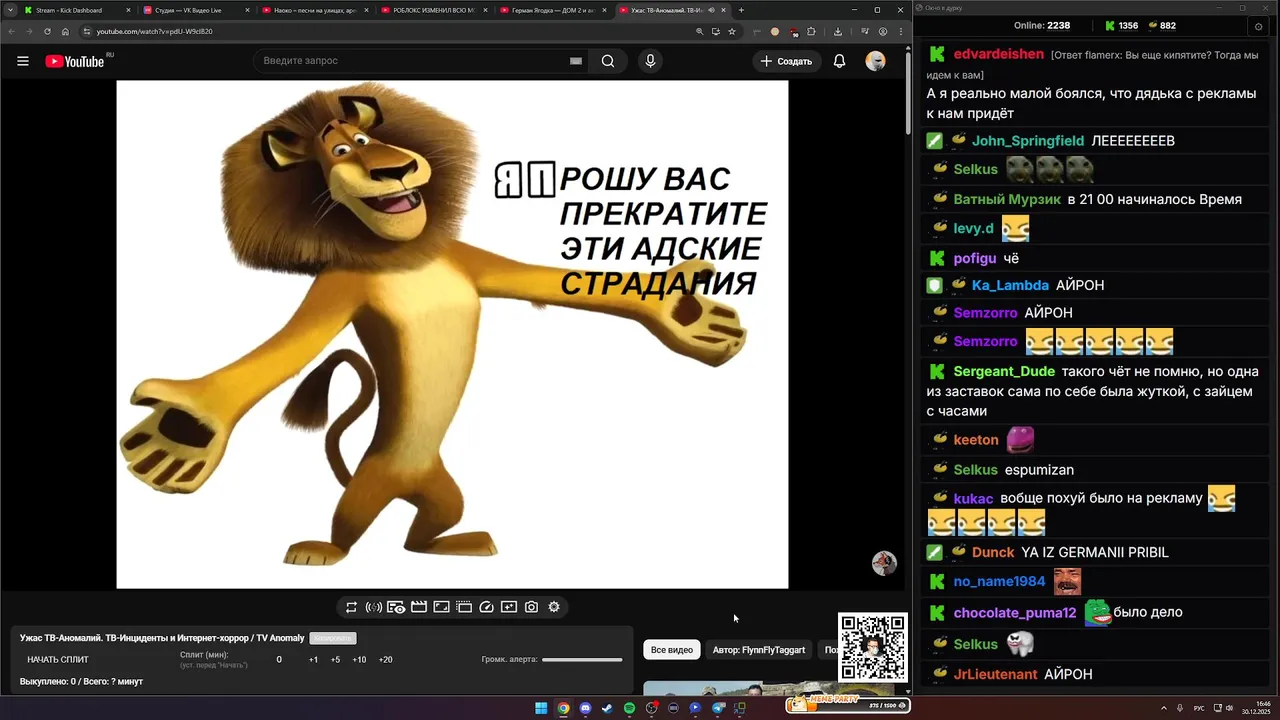Click the resize window icon under video
The width and height of the screenshot is (1280, 720).
(441, 607)
